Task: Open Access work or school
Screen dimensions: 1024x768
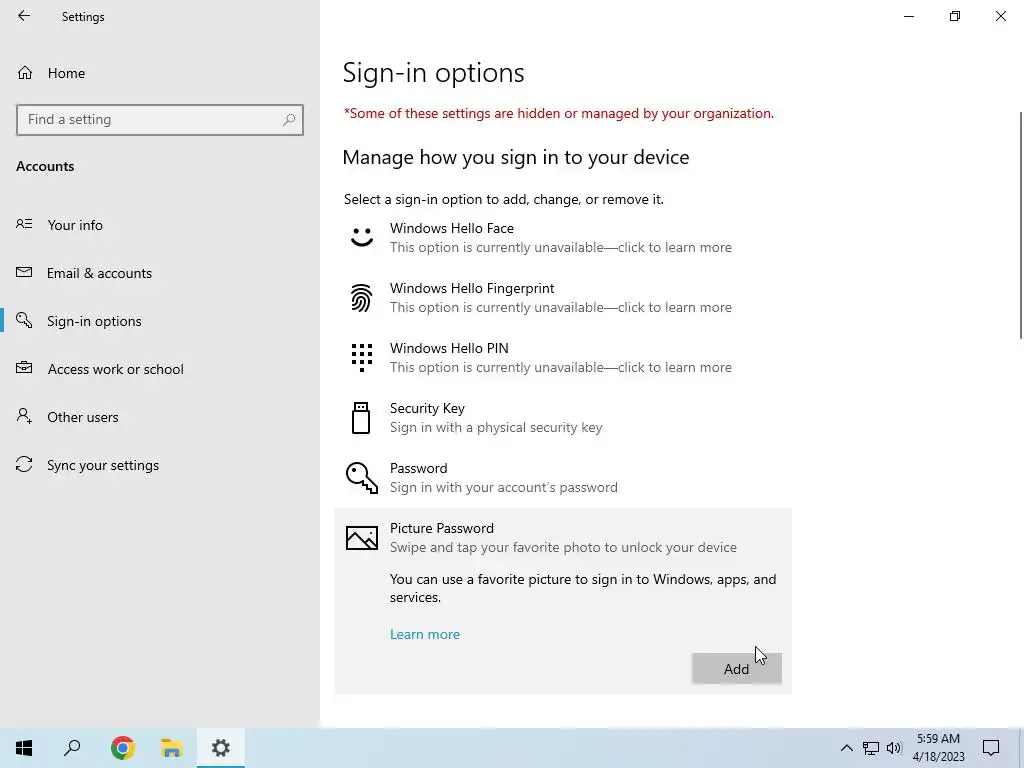Action: [159, 369]
